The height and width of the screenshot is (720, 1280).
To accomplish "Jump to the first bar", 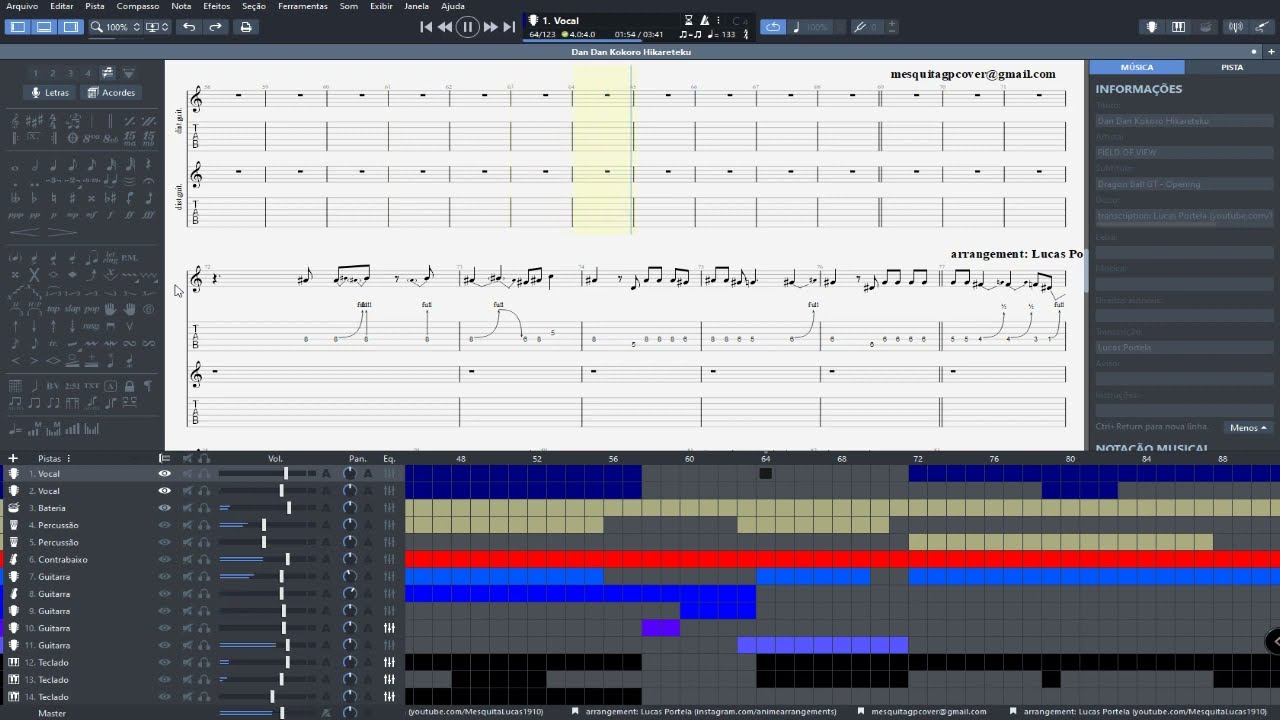I will click(x=426, y=27).
